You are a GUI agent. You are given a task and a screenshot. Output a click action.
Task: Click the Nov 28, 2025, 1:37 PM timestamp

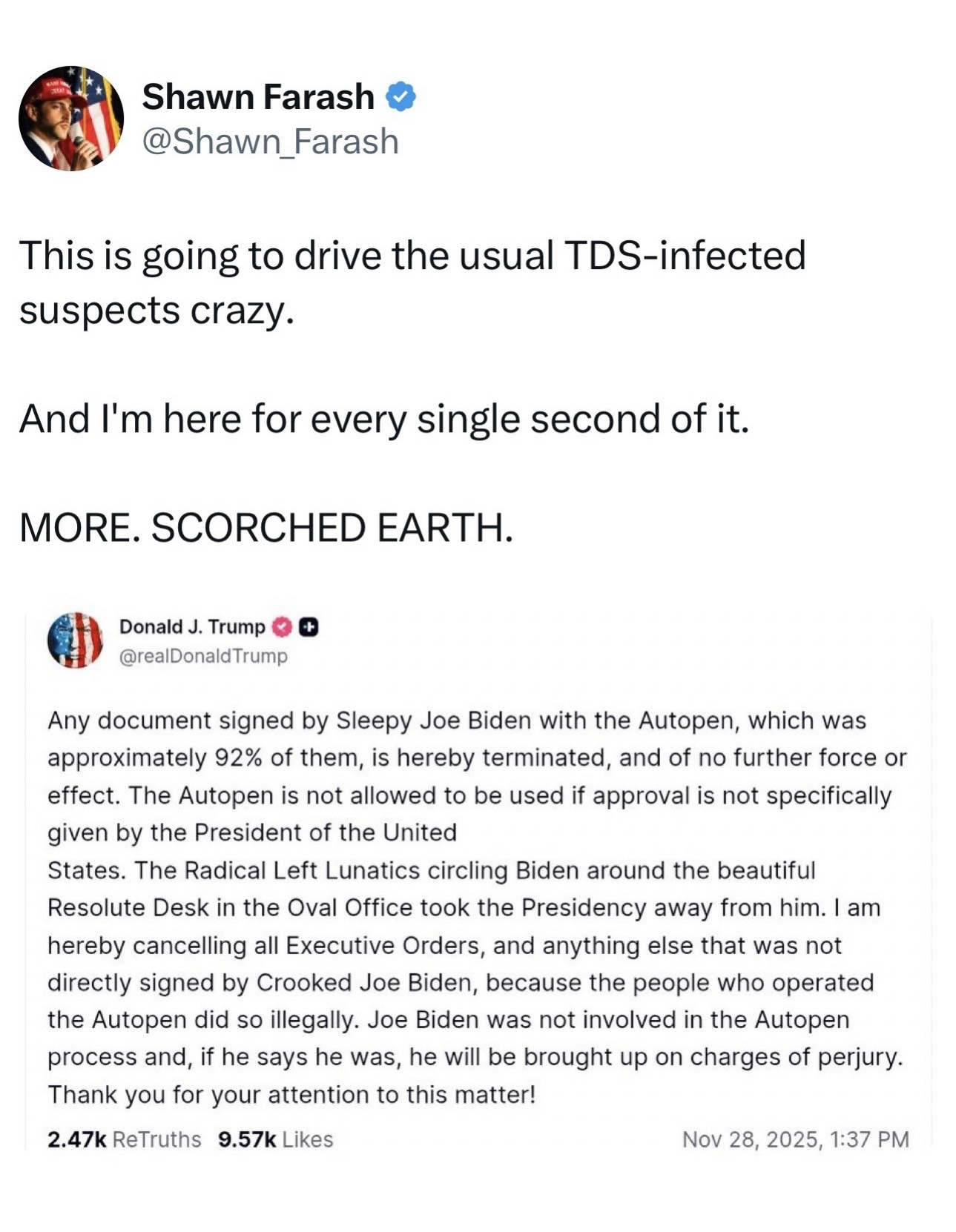pos(795,1139)
